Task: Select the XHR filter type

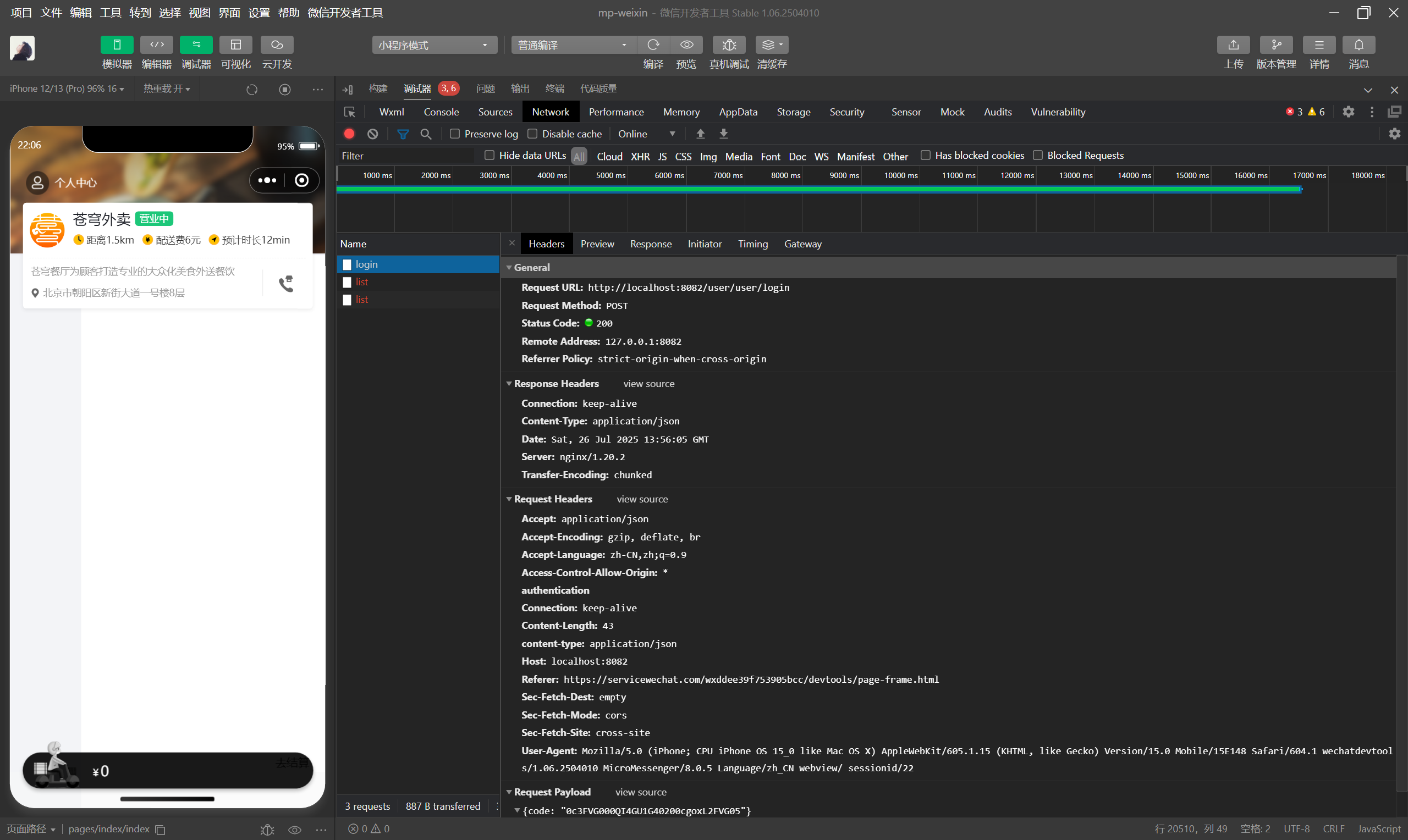Action: (x=640, y=156)
